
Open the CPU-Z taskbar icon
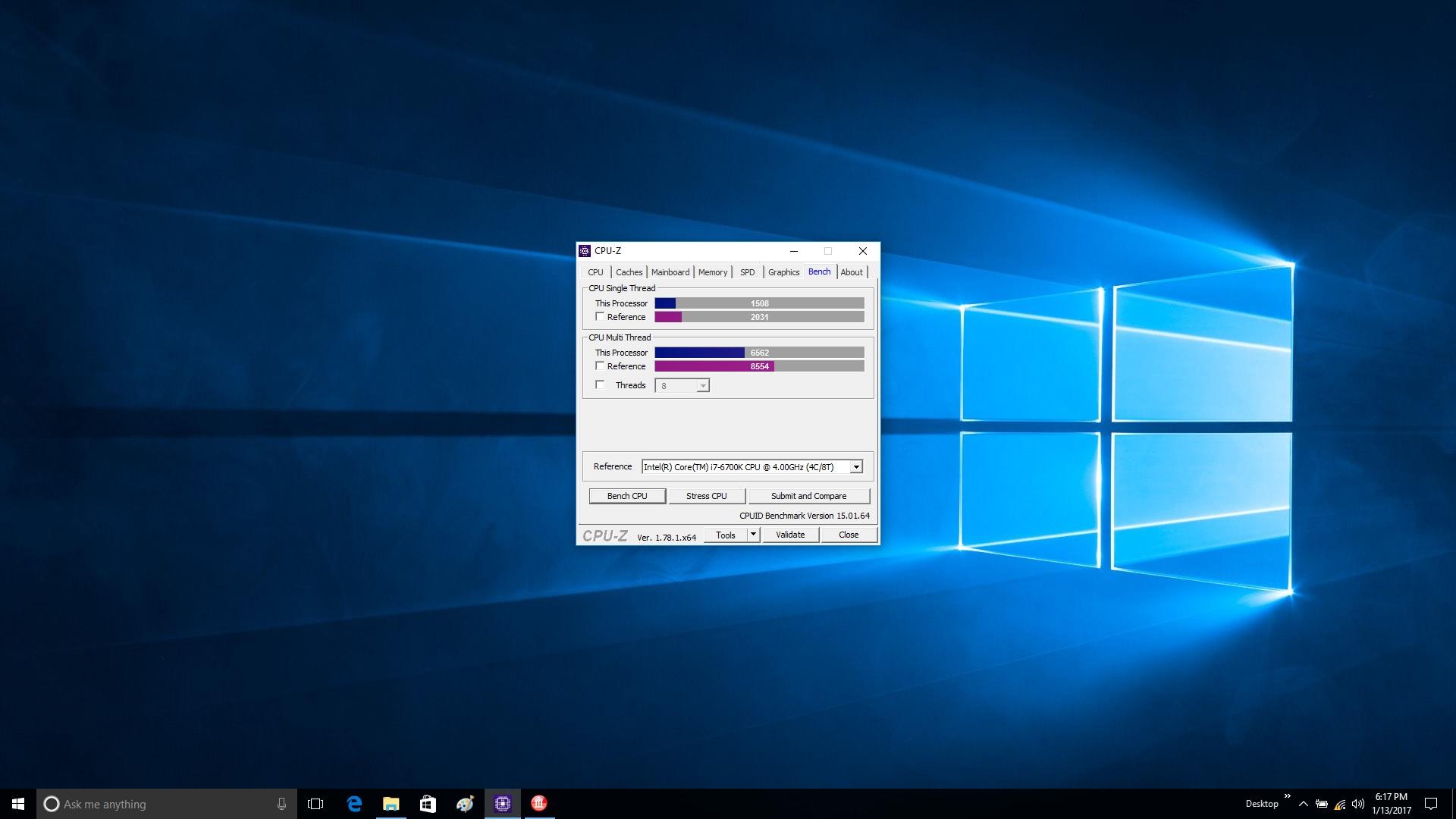tap(502, 804)
